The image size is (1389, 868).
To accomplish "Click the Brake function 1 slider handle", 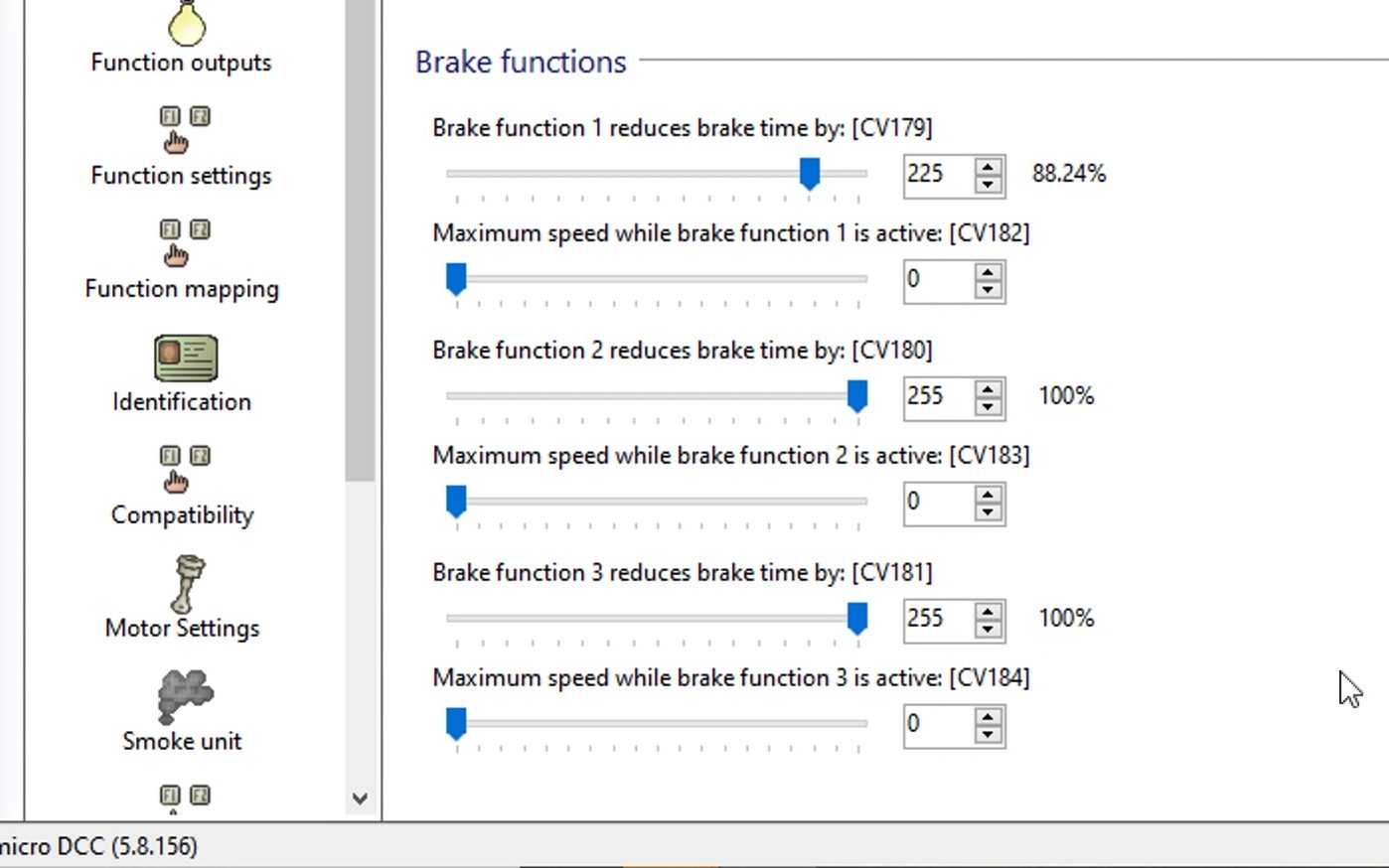I will 810,174.
